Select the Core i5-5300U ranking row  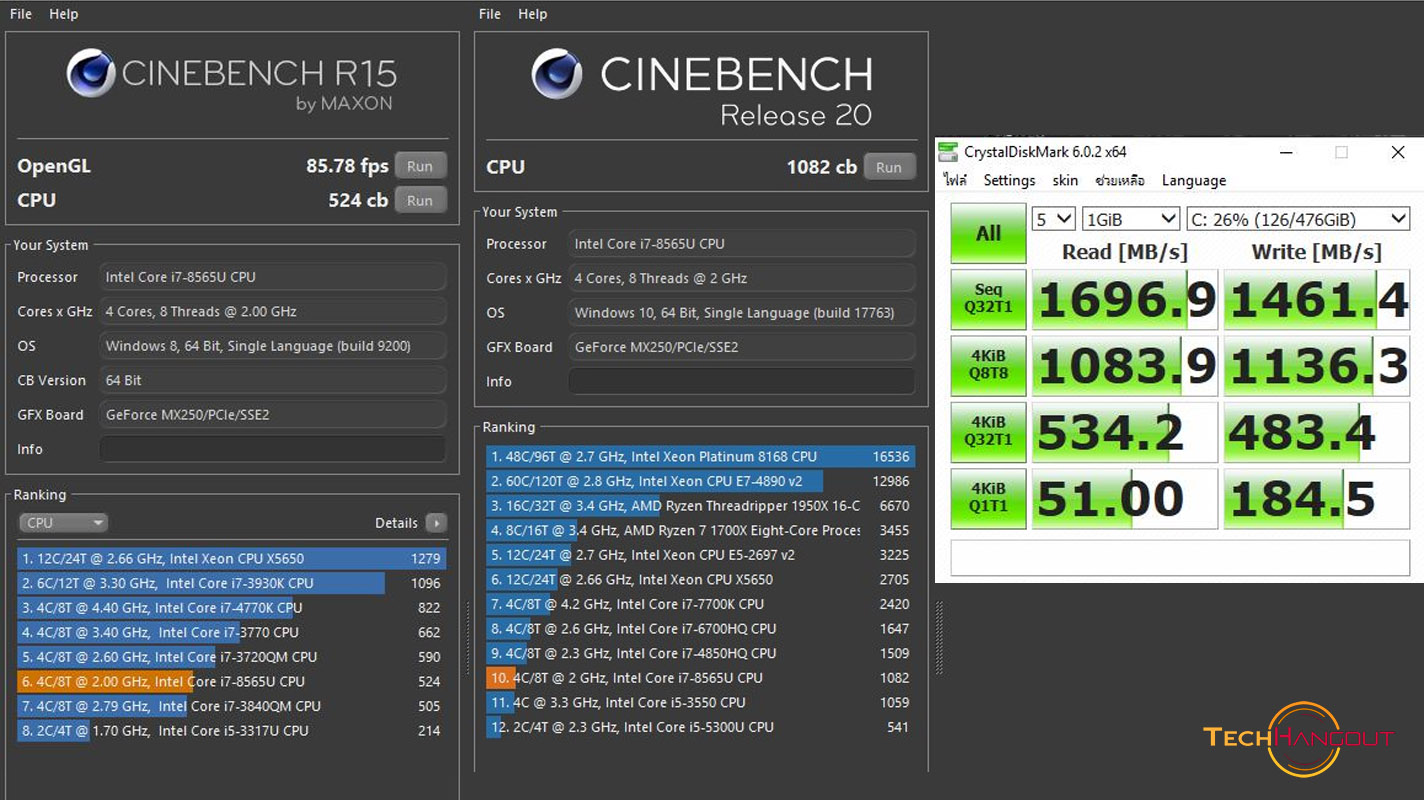pos(701,727)
